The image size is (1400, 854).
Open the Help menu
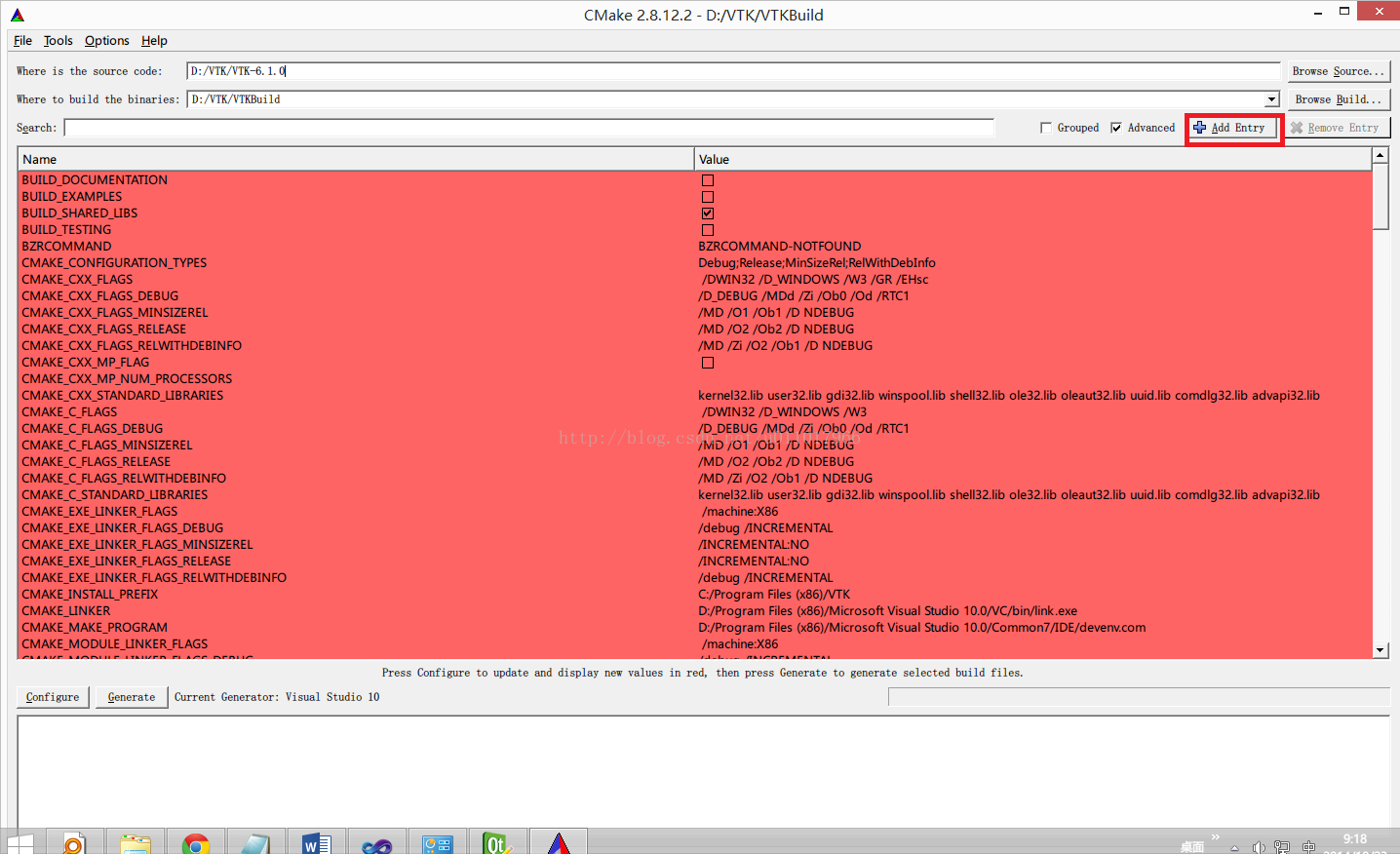[154, 40]
